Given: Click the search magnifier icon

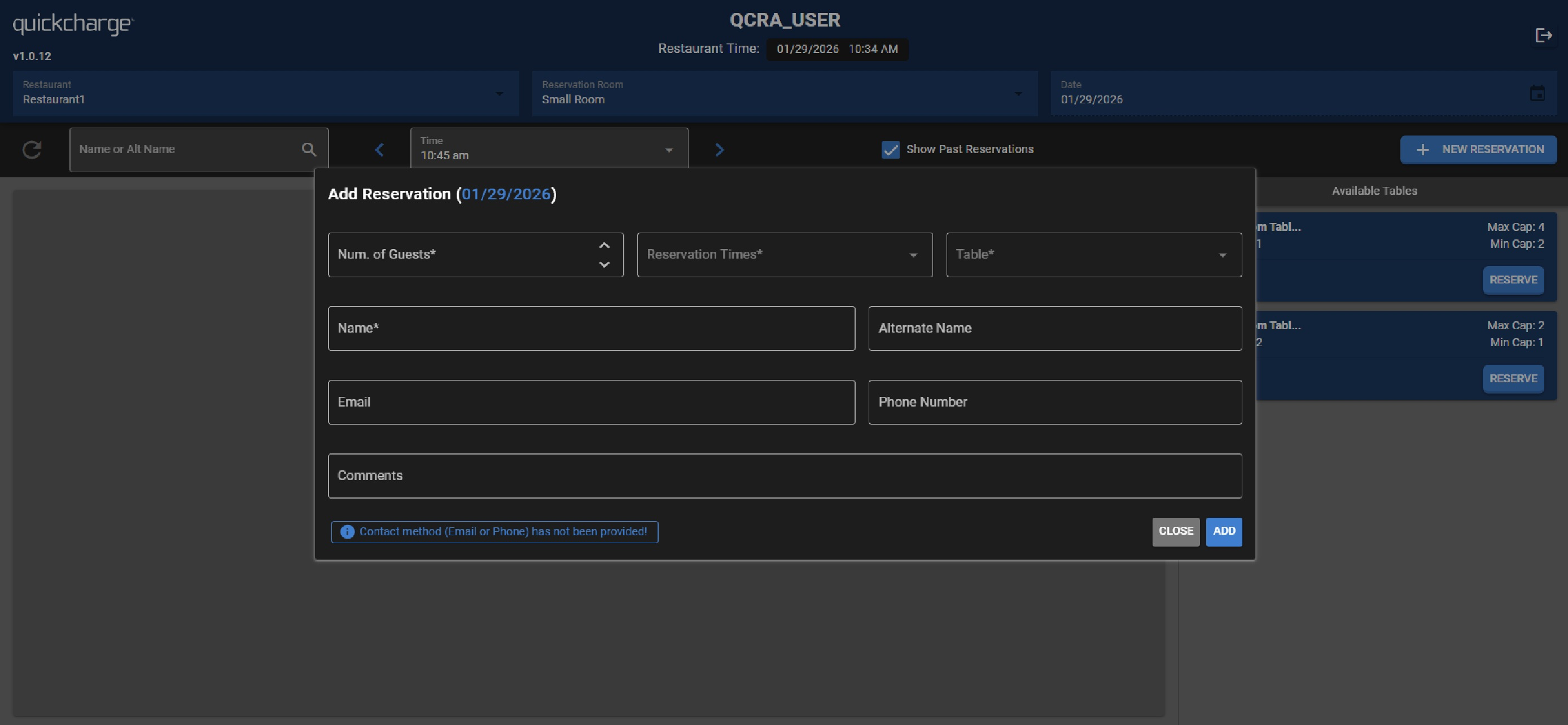Looking at the screenshot, I should pyautogui.click(x=309, y=149).
